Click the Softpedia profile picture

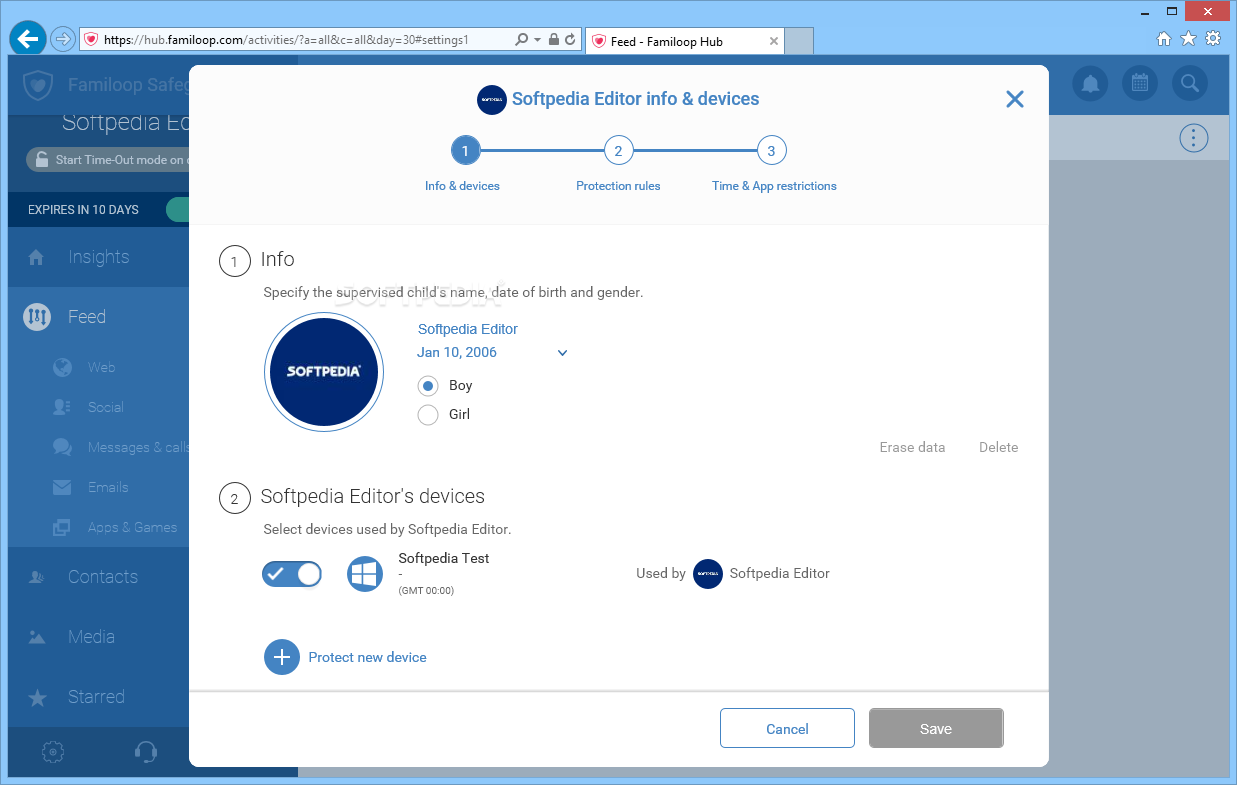(x=324, y=371)
